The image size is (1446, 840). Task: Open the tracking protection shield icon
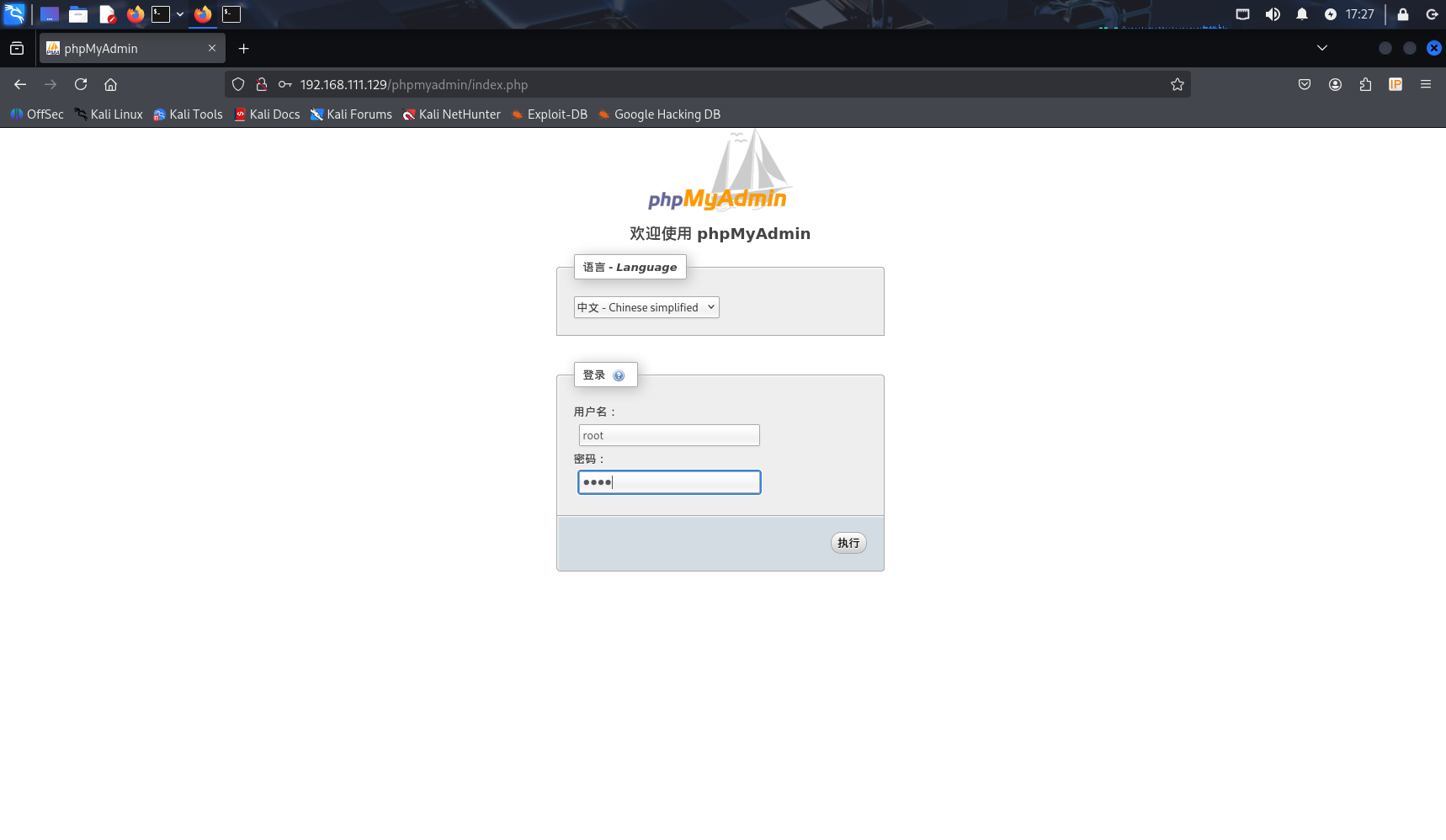pyautogui.click(x=238, y=84)
